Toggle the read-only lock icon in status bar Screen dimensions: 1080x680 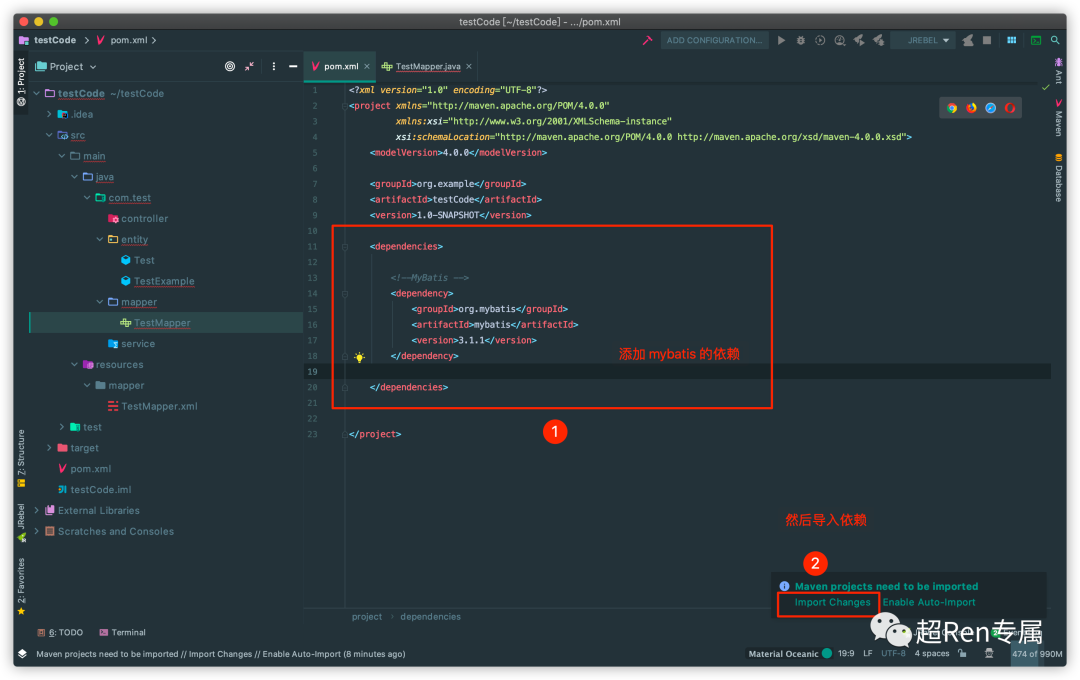pos(962,654)
